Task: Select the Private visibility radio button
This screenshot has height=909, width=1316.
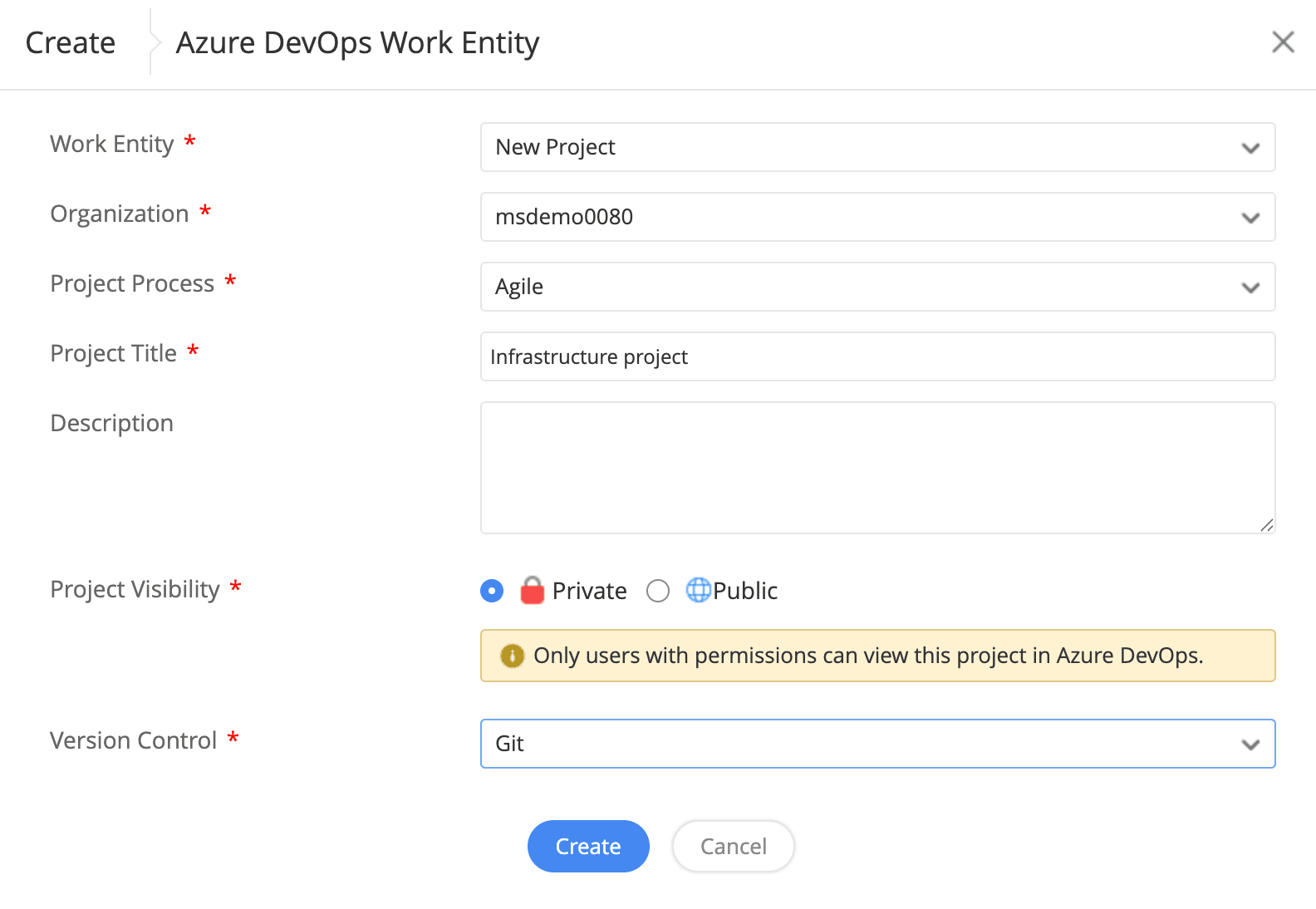Action: click(492, 591)
